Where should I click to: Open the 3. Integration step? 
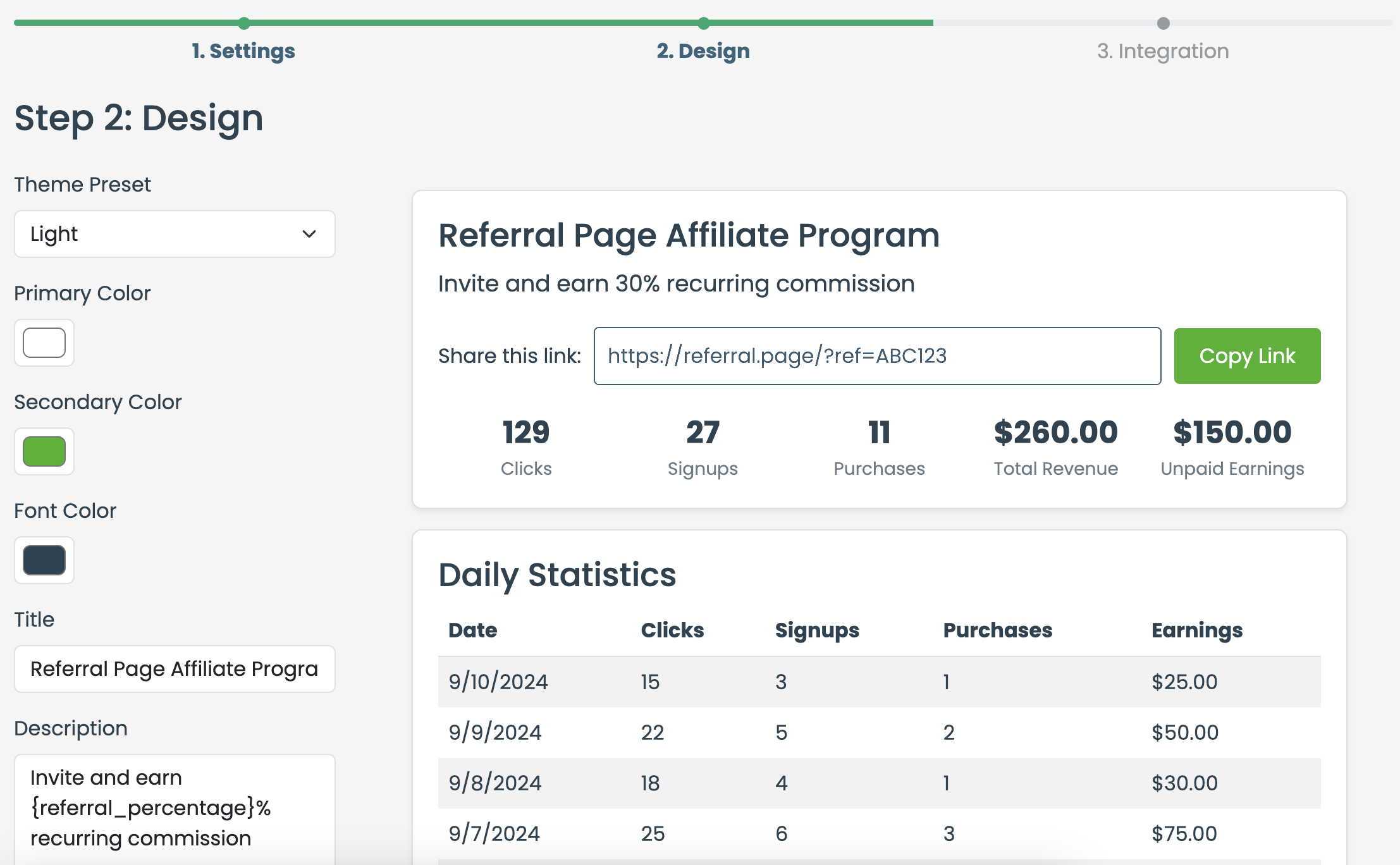pyautogui.click(x=1163, y=51)
